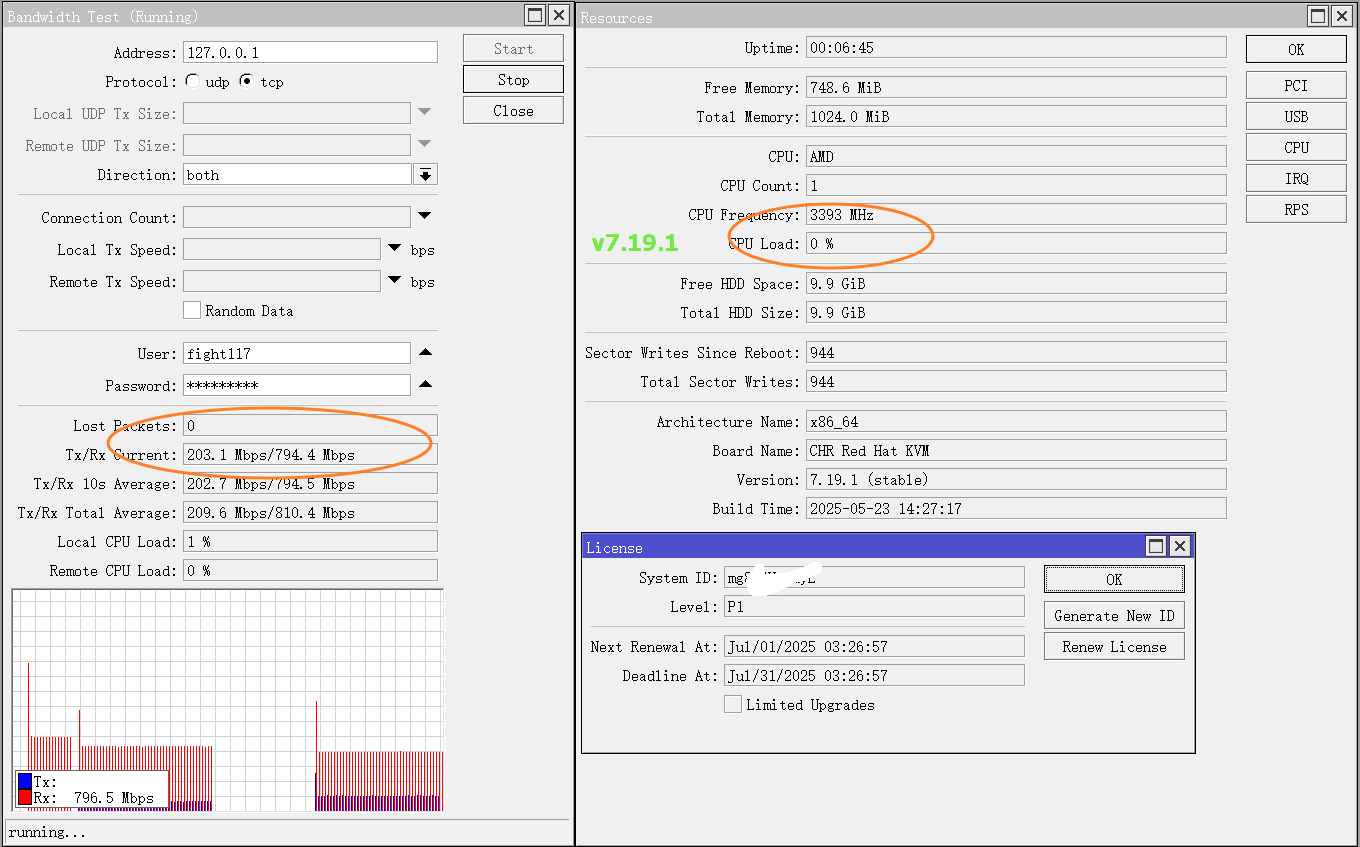Select the tcp protocol radio button

(246, 82)
